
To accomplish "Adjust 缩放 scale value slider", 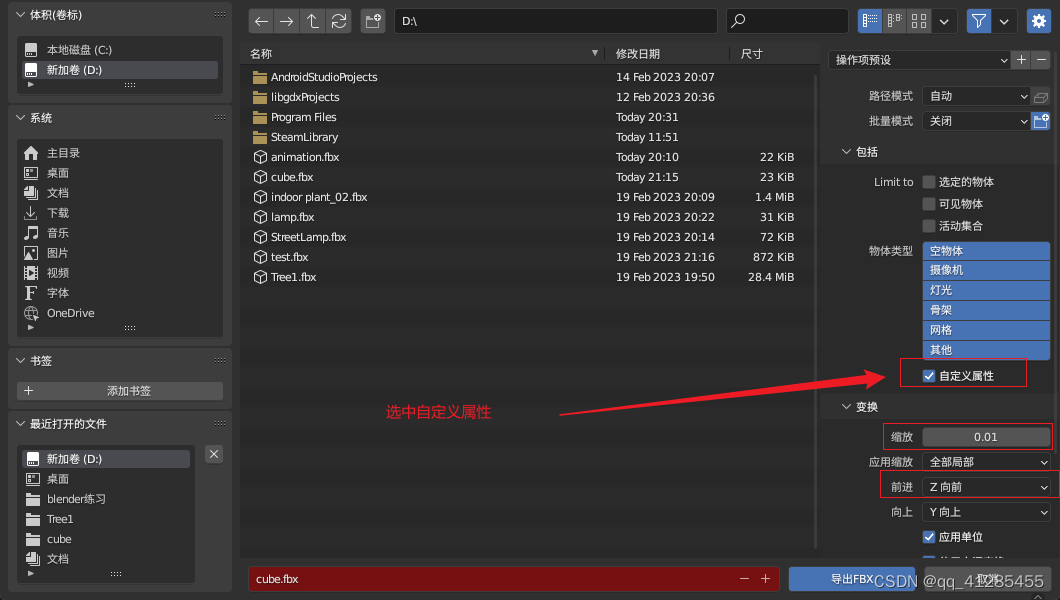I will point(986,437).
